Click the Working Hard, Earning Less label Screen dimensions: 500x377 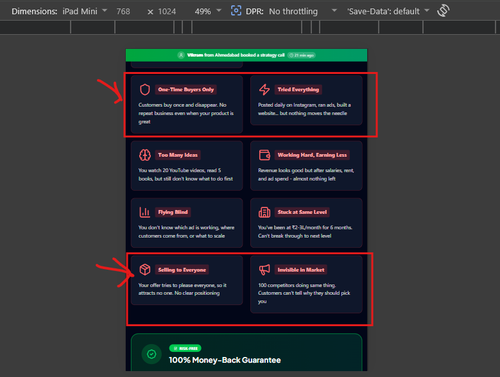[x=312, y=155]
